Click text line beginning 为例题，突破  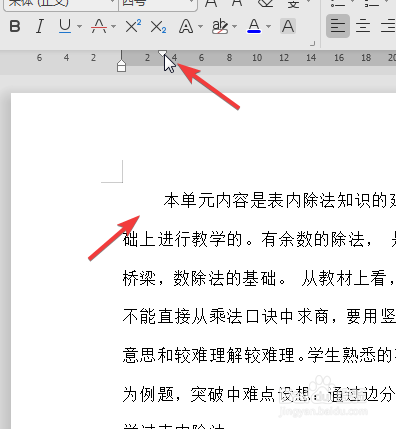(259, 394)
